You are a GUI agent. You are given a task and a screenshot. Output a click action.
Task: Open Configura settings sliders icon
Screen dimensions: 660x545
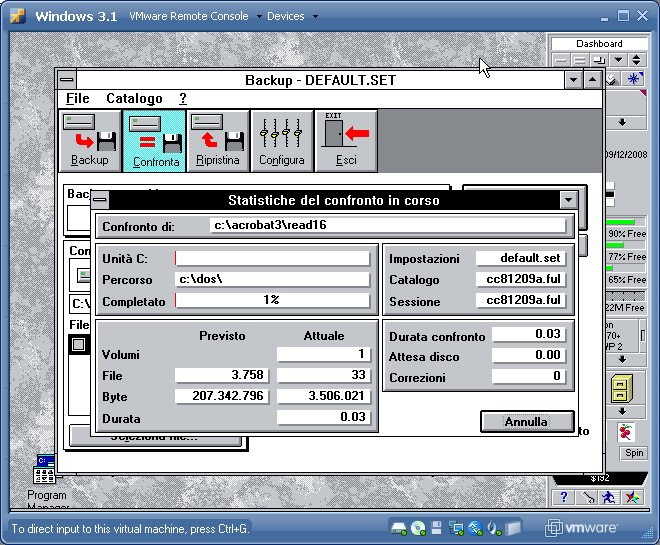click(x=281, y=140)
